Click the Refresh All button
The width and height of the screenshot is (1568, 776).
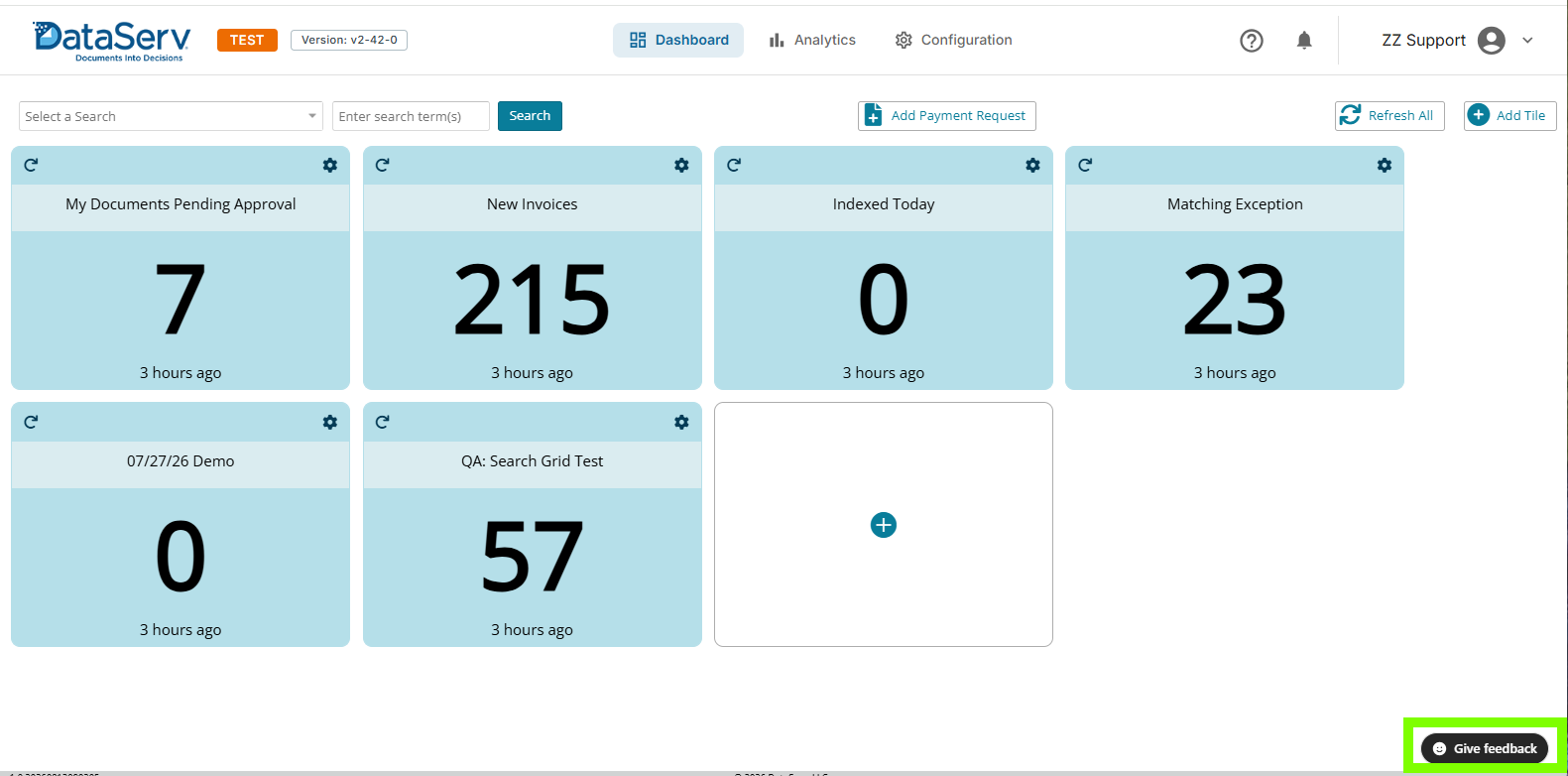(1389, 116)
